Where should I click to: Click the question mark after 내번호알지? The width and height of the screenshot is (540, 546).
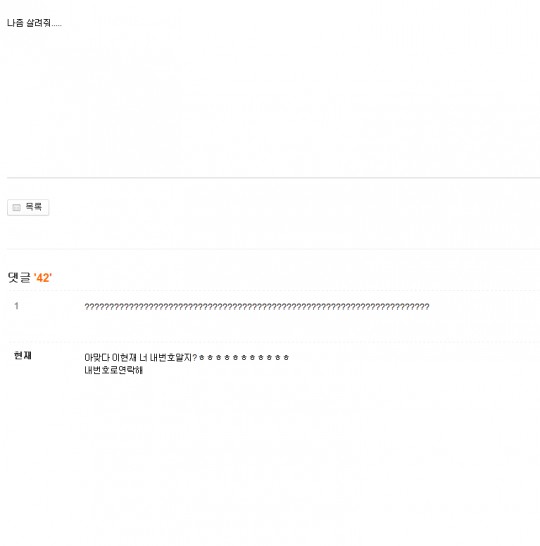tap(195, 358)
